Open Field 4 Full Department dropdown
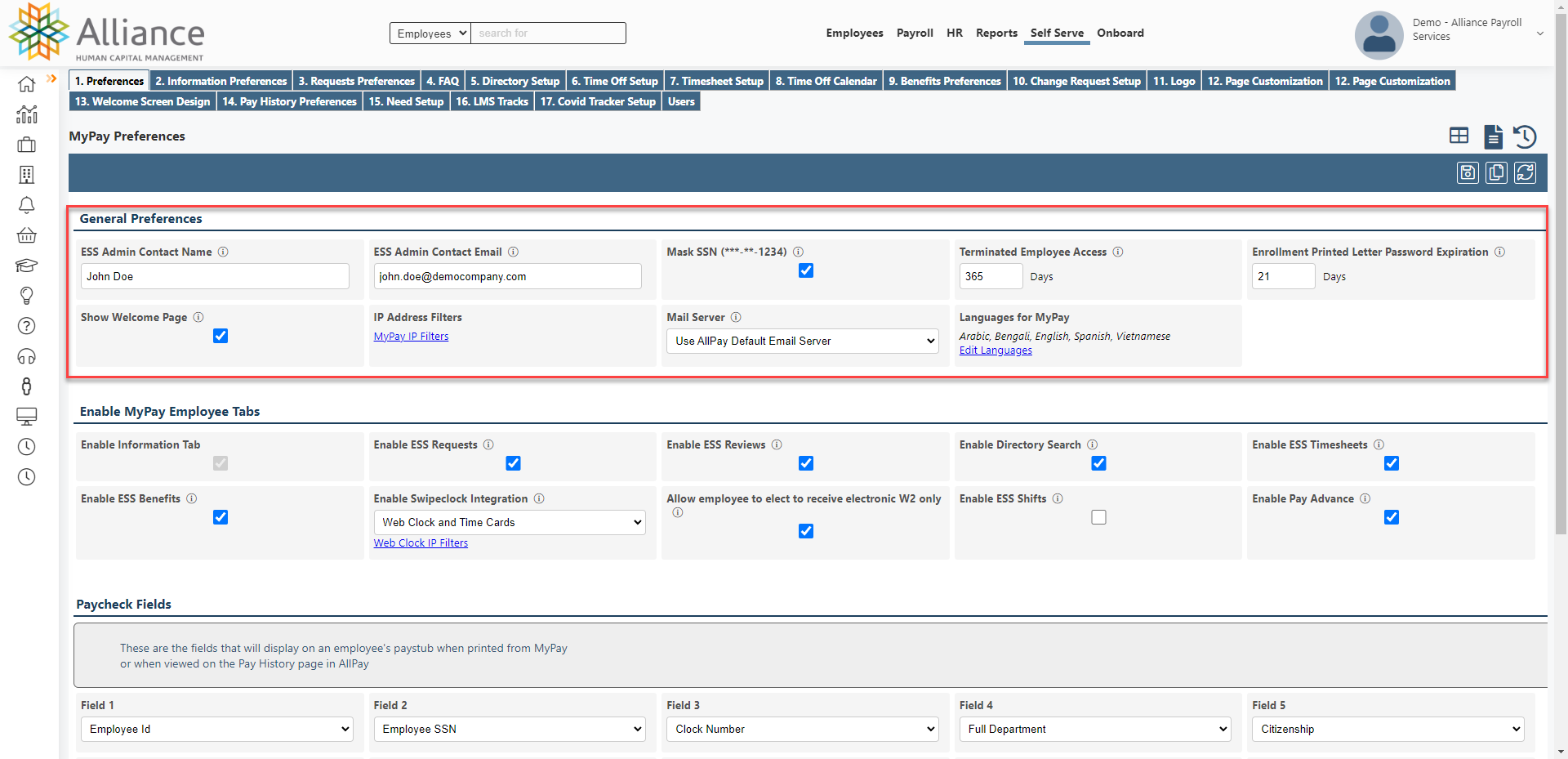Screen dimensions: 1568x759 (x=1095, y=729)
